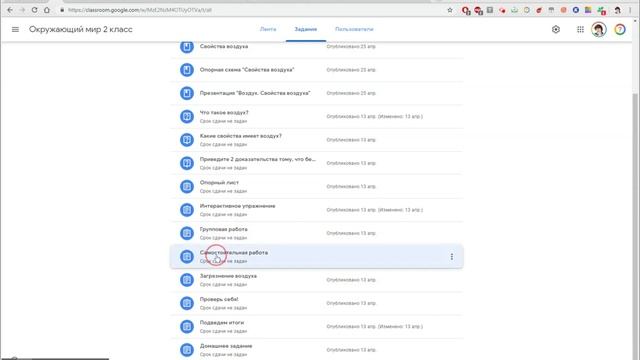Click the browser address bar
640x360 pixels.
point(253,10)
